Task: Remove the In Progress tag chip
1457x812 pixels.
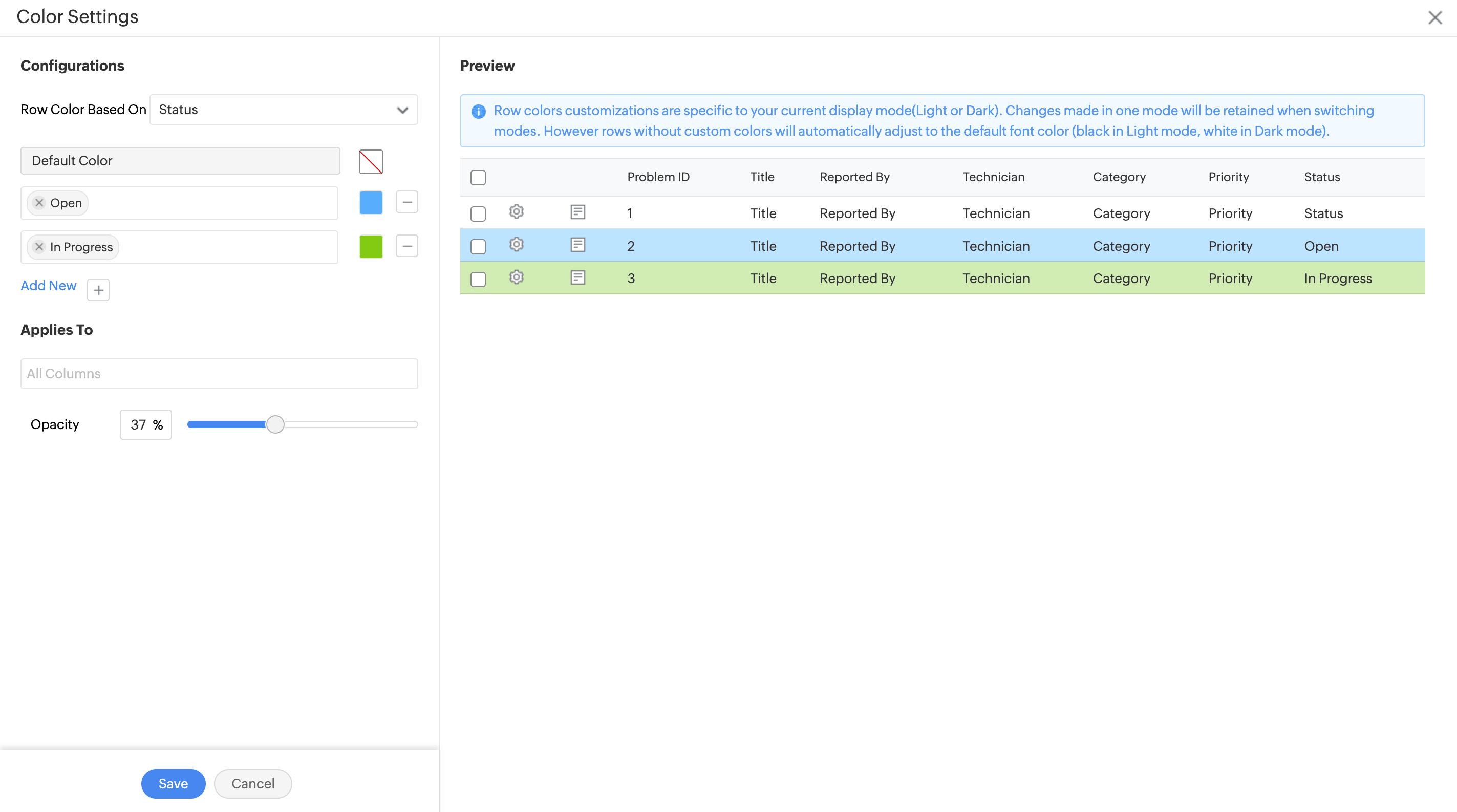Action: [x=39, y=247]
